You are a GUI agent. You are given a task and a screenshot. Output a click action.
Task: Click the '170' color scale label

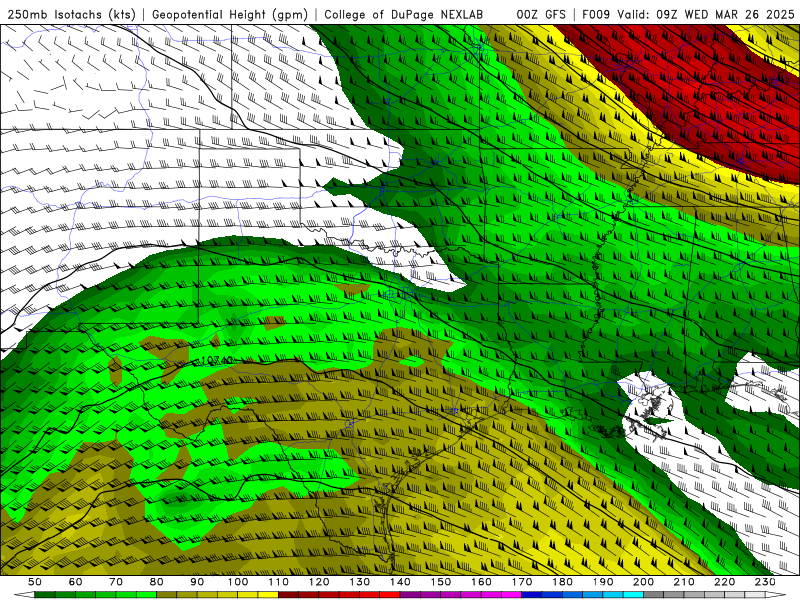(x=521, y=582)
